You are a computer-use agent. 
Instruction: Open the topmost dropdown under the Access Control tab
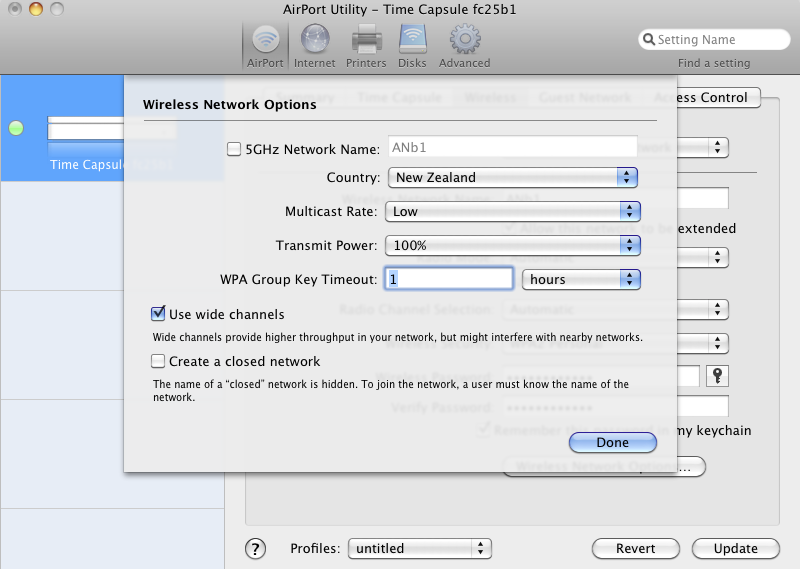pos(717,147)
